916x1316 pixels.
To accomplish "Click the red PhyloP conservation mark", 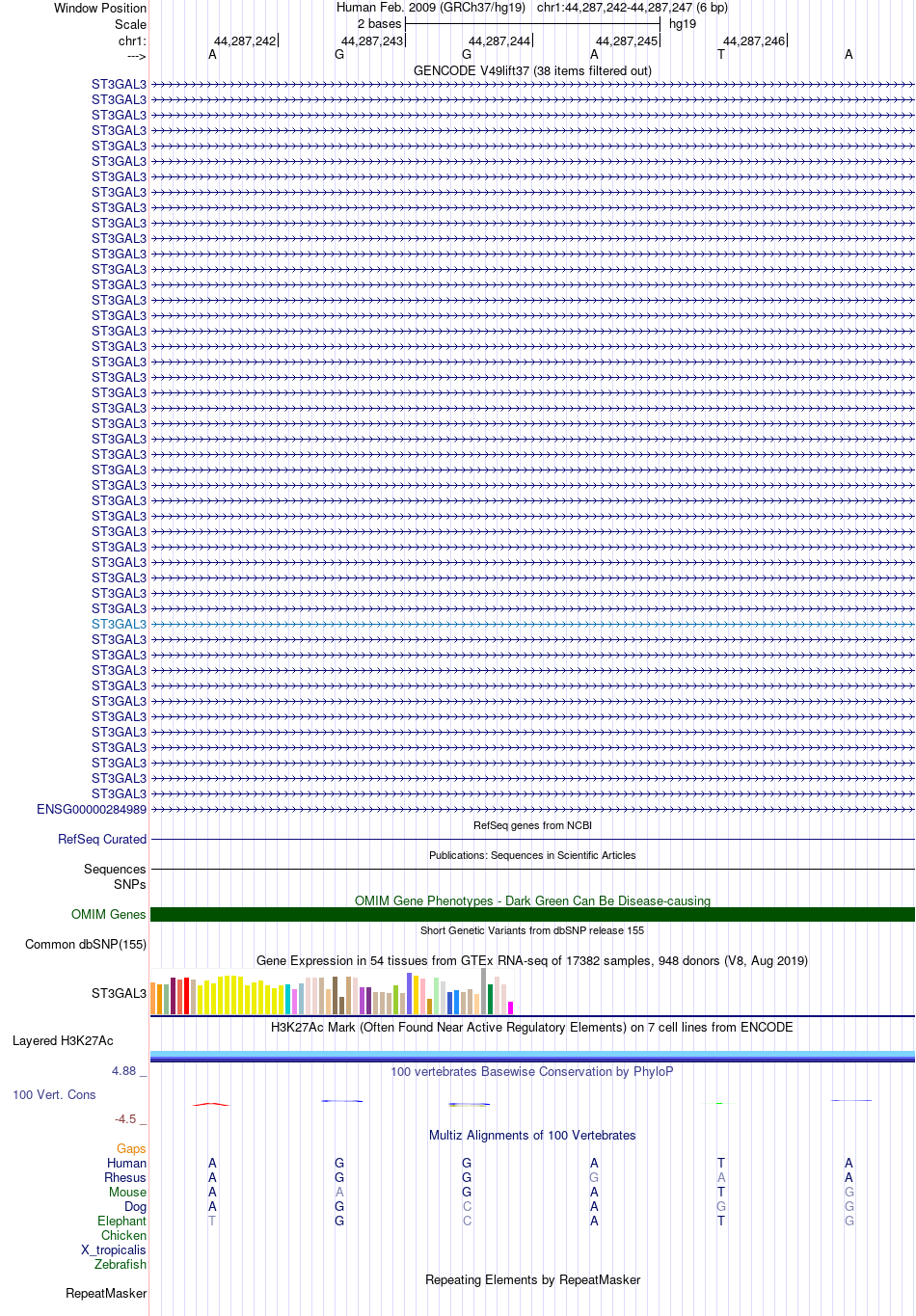I will 211,1104.
